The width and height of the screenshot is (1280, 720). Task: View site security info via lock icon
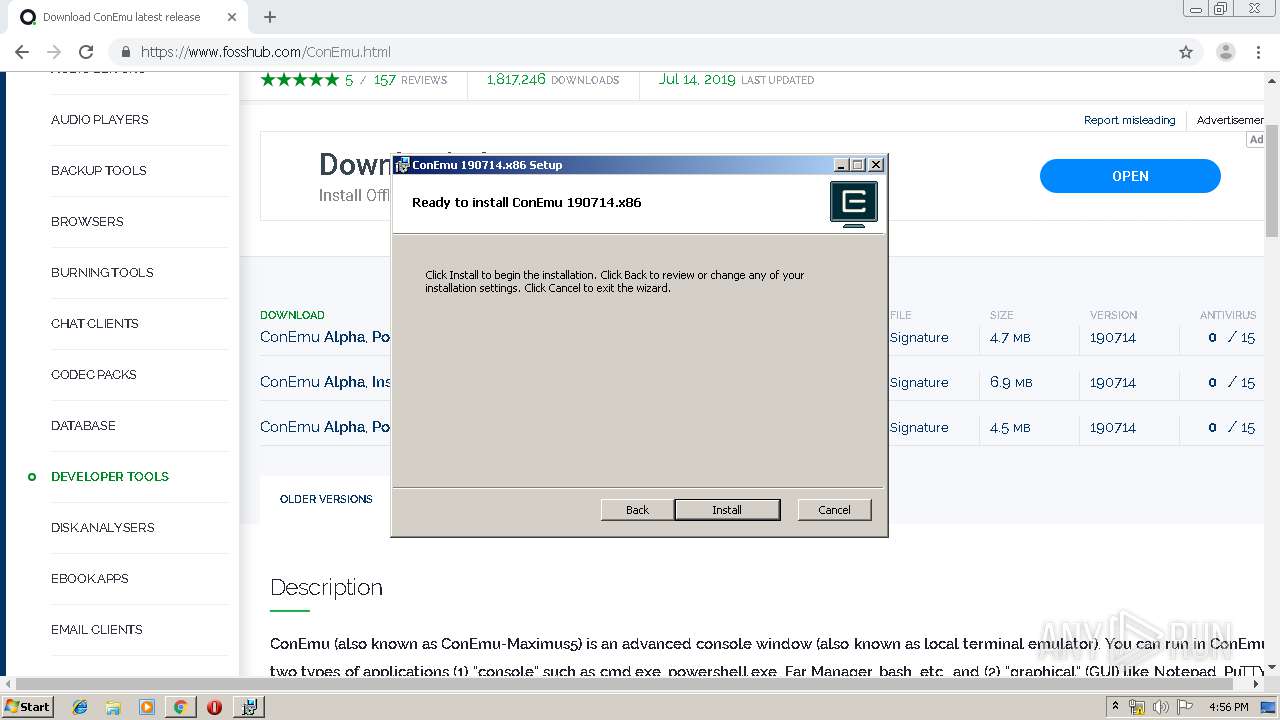coord(126,52)
